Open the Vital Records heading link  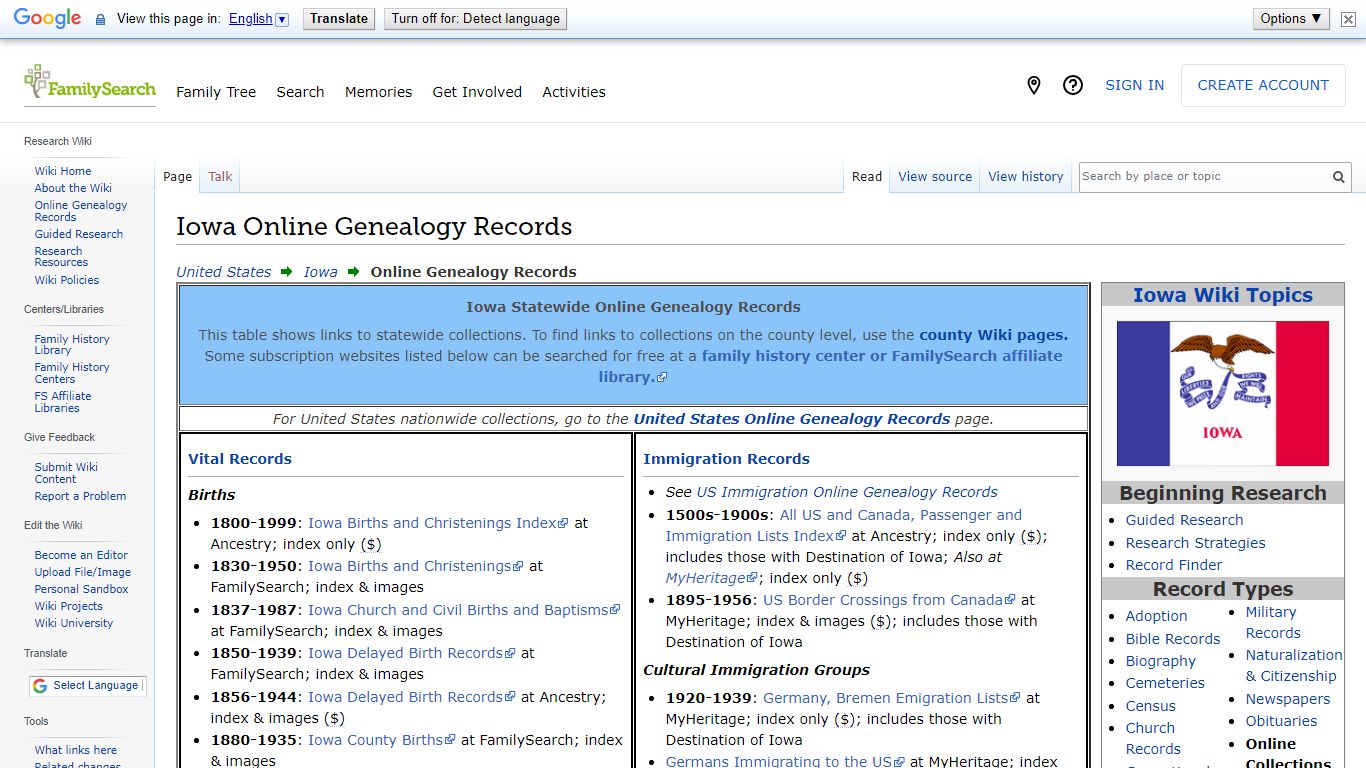pyautogui.click(x=240, y=459)
